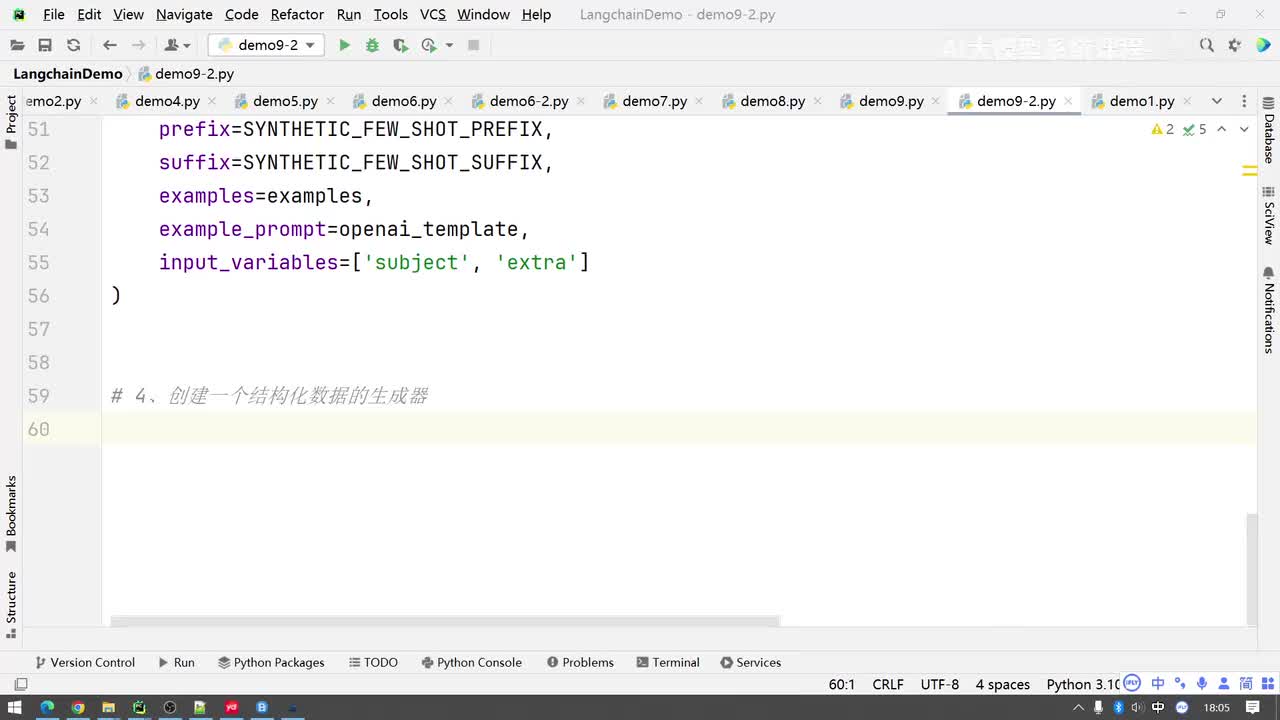Click the Save All toolbar icon
The height and width of the screenshot is (720, 1280).
pos(45,45)
